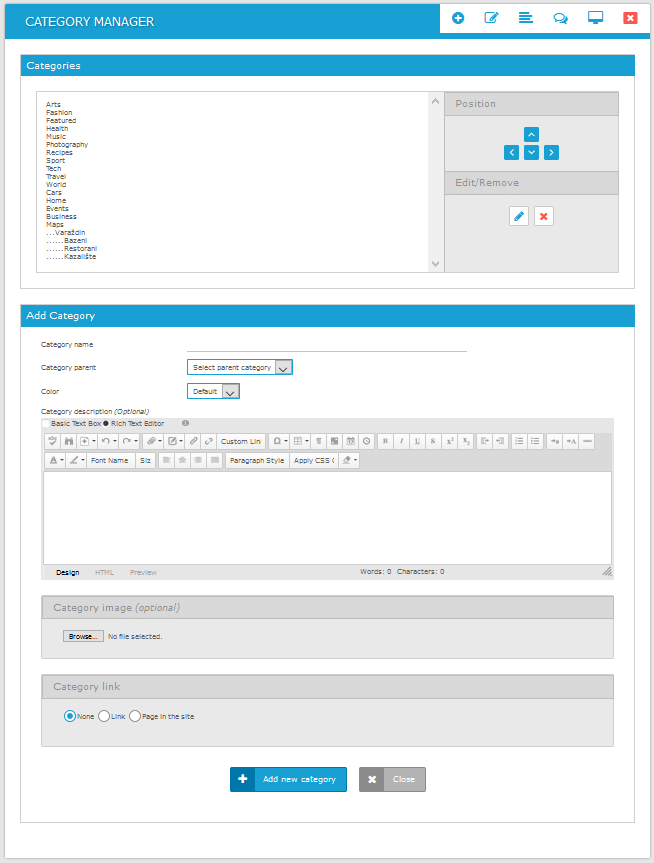Viewport: 654px width, 863px height.
Task: Choose the Page in the site option
Action: [135, 716]
